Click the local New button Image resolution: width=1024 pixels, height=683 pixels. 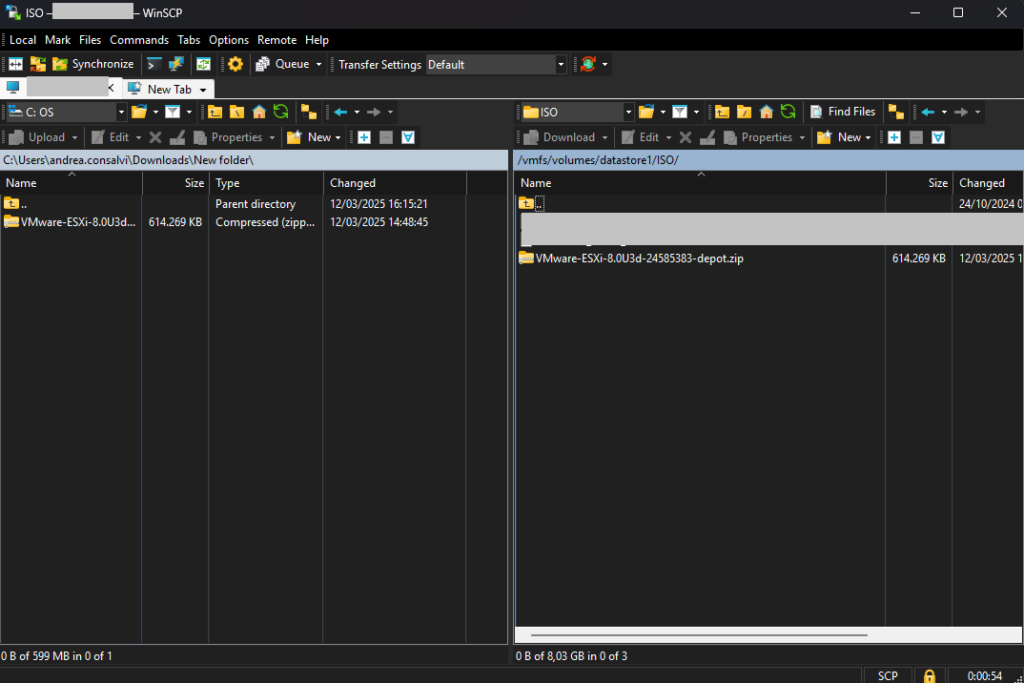[310, 137]
